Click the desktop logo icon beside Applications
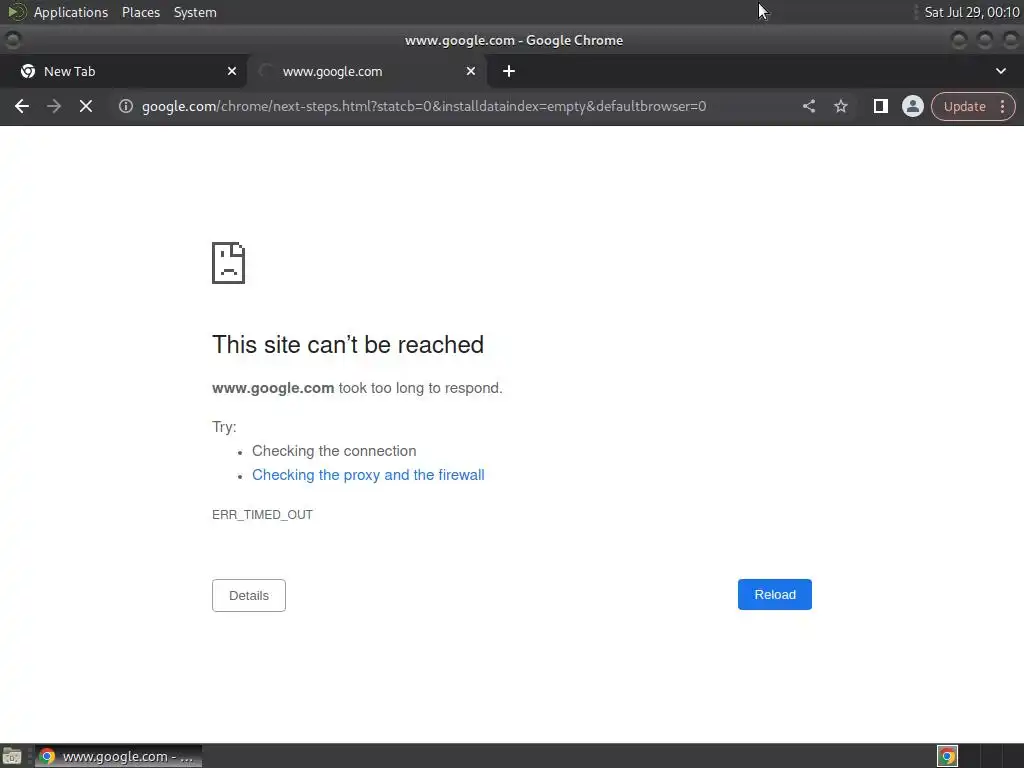Screen dimensions: 1024x768 click(x=17, y=12)
